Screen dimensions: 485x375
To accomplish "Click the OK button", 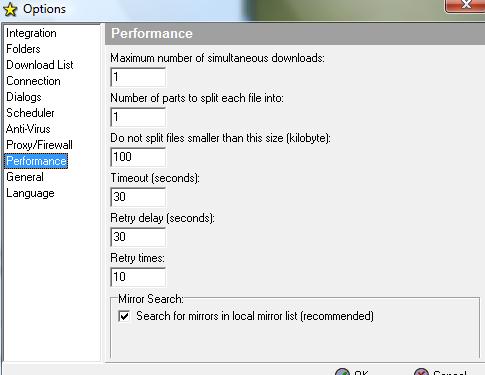I will click(x=352, y=372).
